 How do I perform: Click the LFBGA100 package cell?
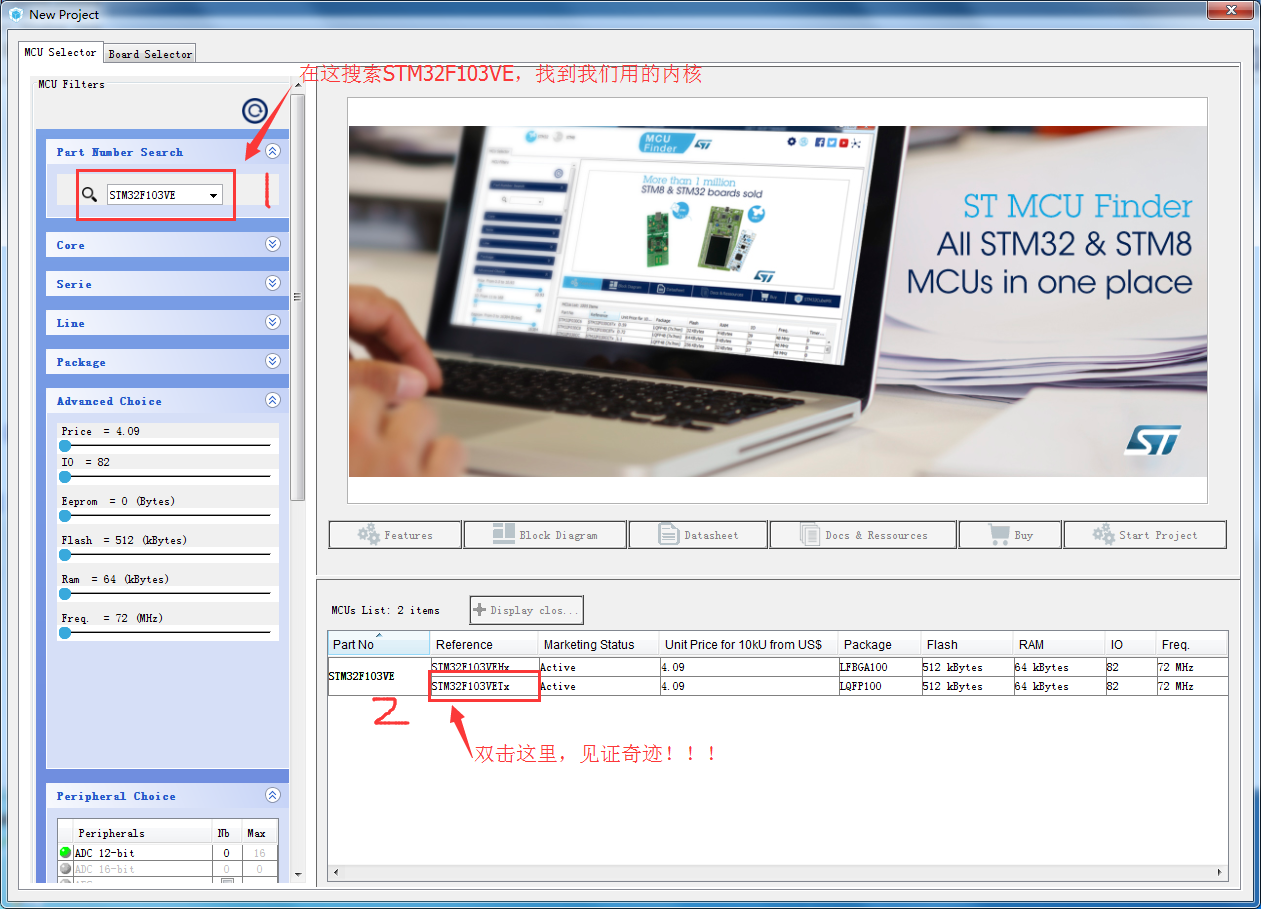tap(879, 667)
